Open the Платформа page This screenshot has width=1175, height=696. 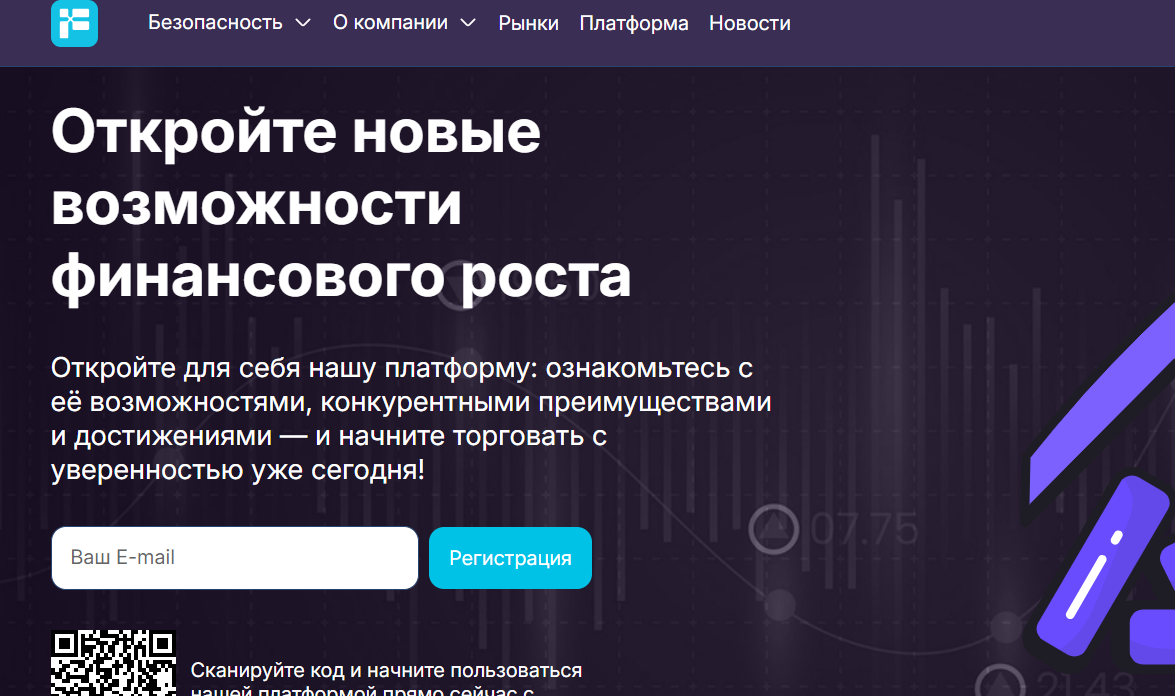[x=634, y=22]
